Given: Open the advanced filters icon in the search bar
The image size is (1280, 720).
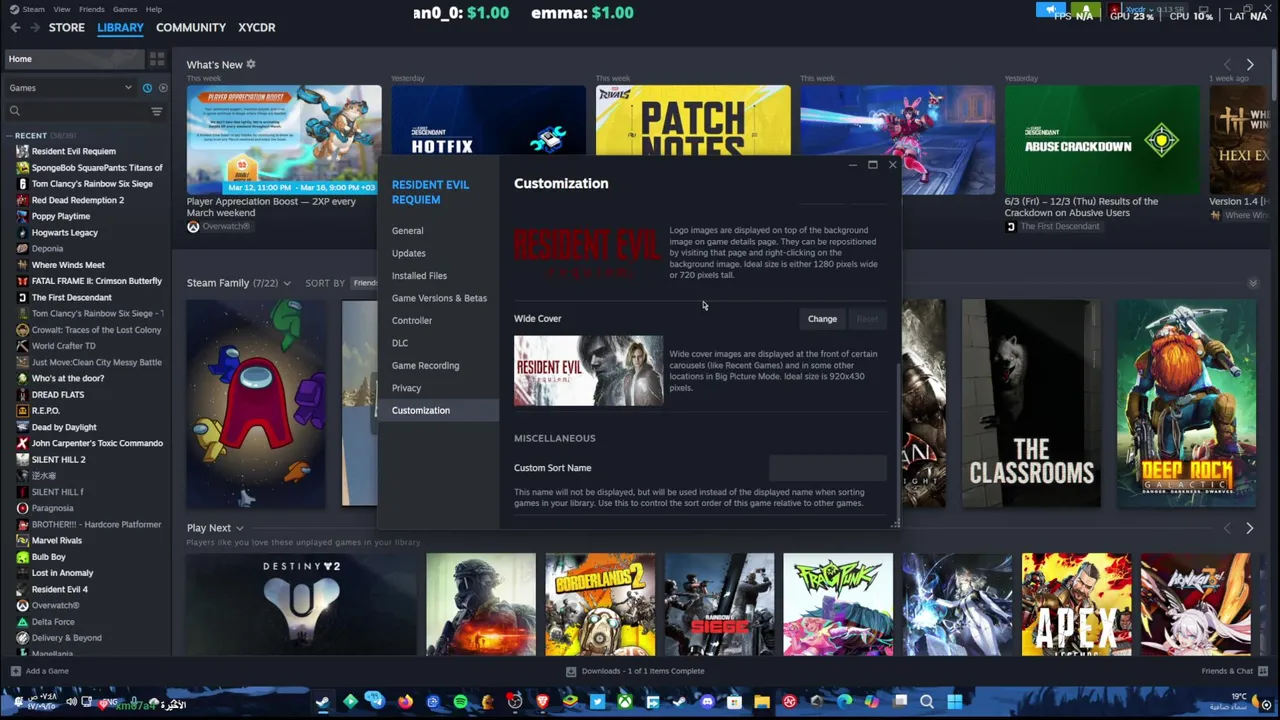Looking at the screenshot, I should (x=156, y=111).
